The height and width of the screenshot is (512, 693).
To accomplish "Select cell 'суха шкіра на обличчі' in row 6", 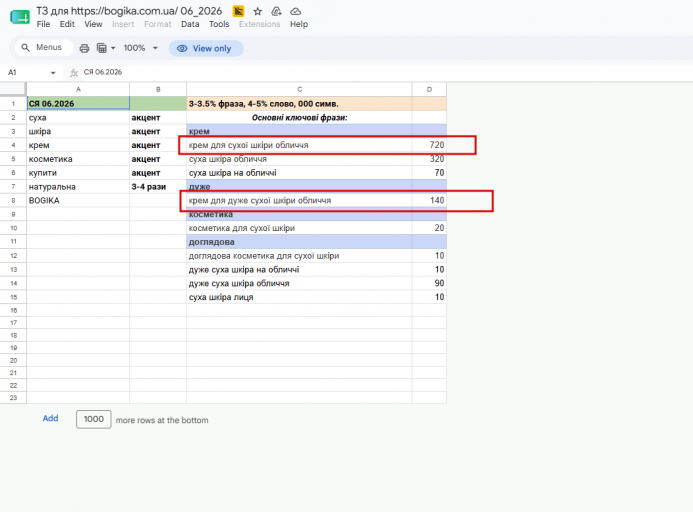I will tap(299, 173).
